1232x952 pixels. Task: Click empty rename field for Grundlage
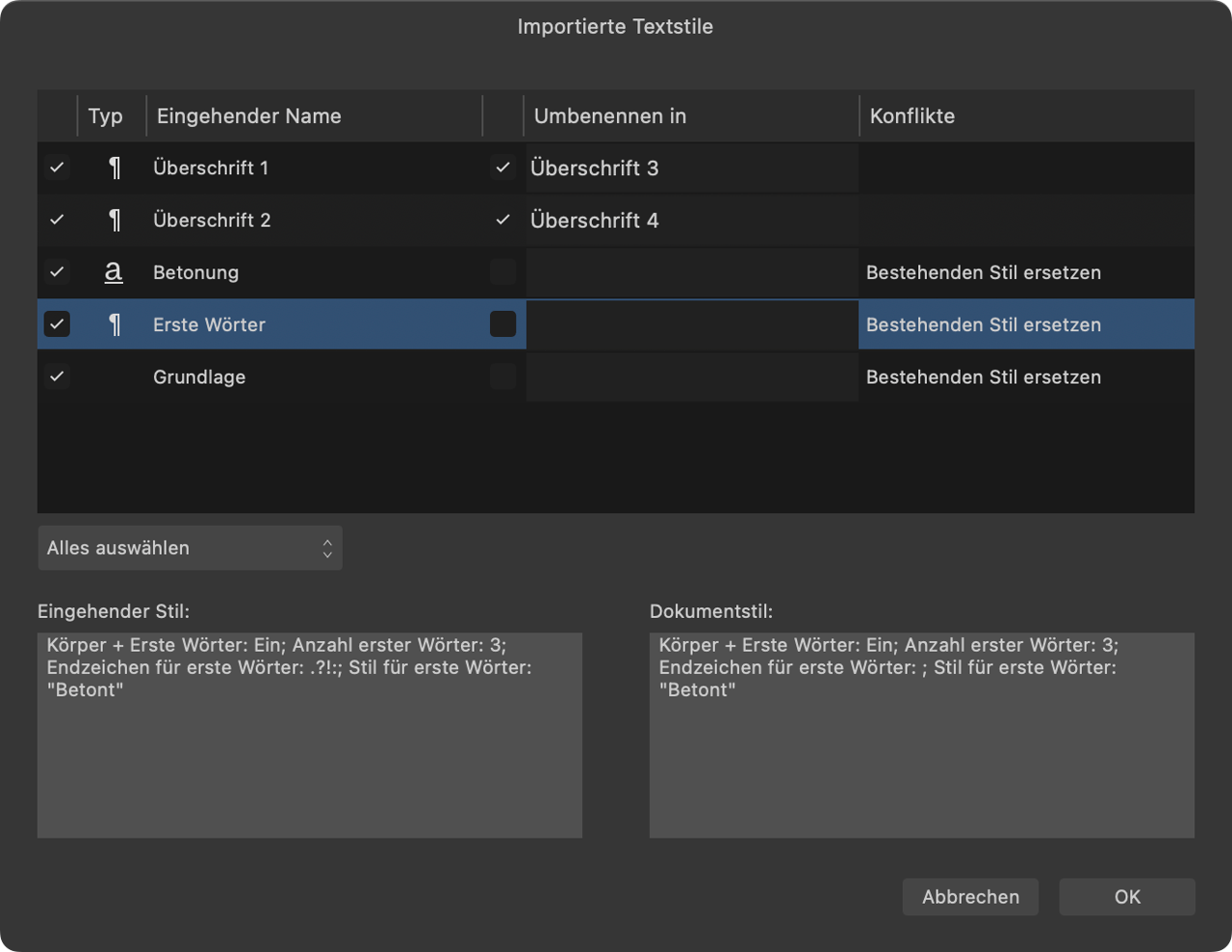click(x=692, y=376)
